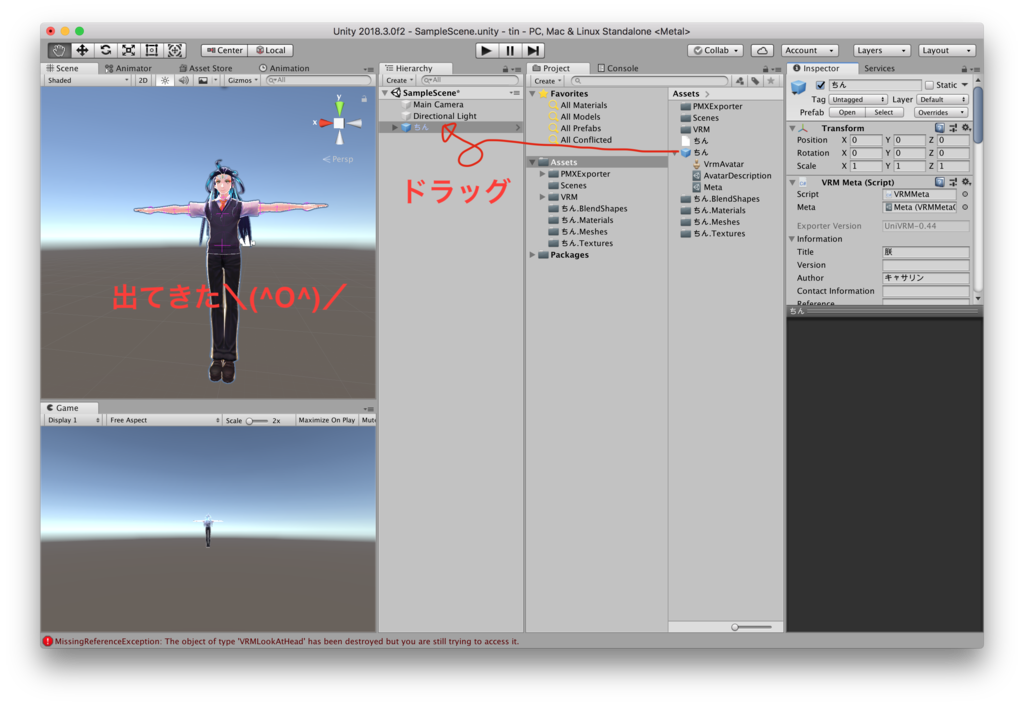Select the Rotate tool

tap(105, 50)
